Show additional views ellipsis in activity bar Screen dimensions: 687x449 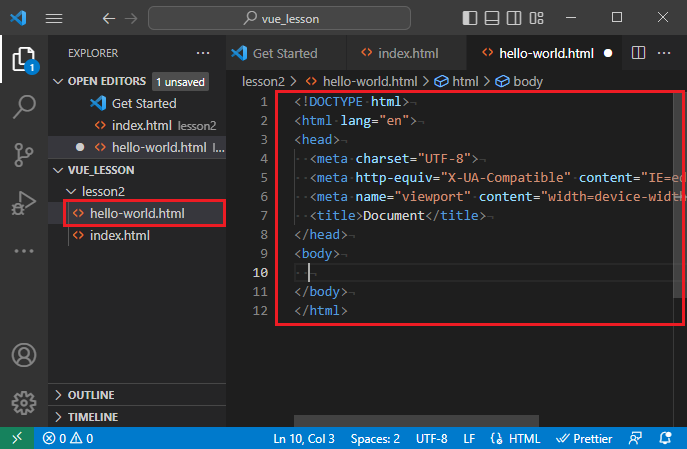[x=24, y=251]
